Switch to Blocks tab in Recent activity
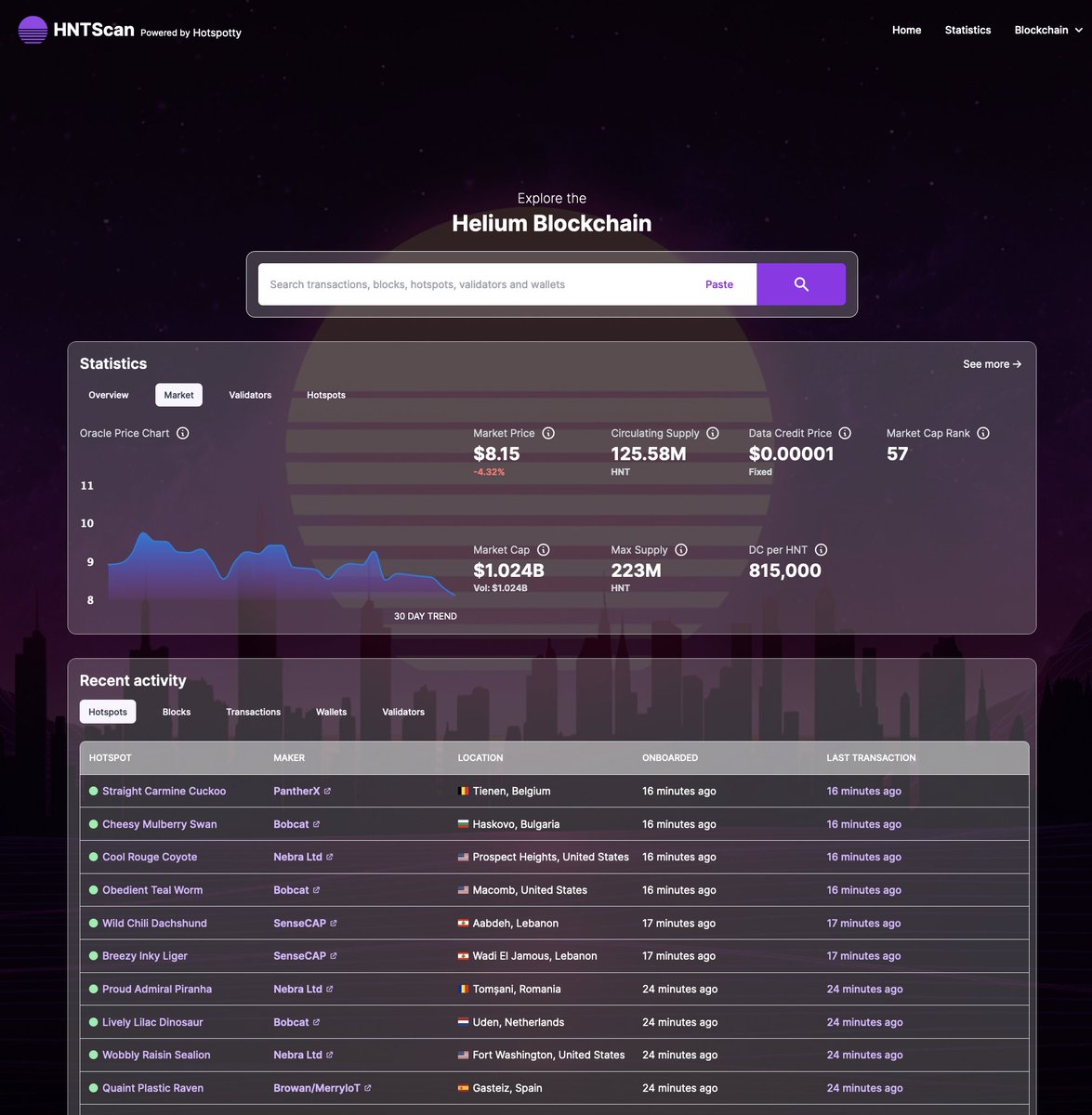 [177, 712]
